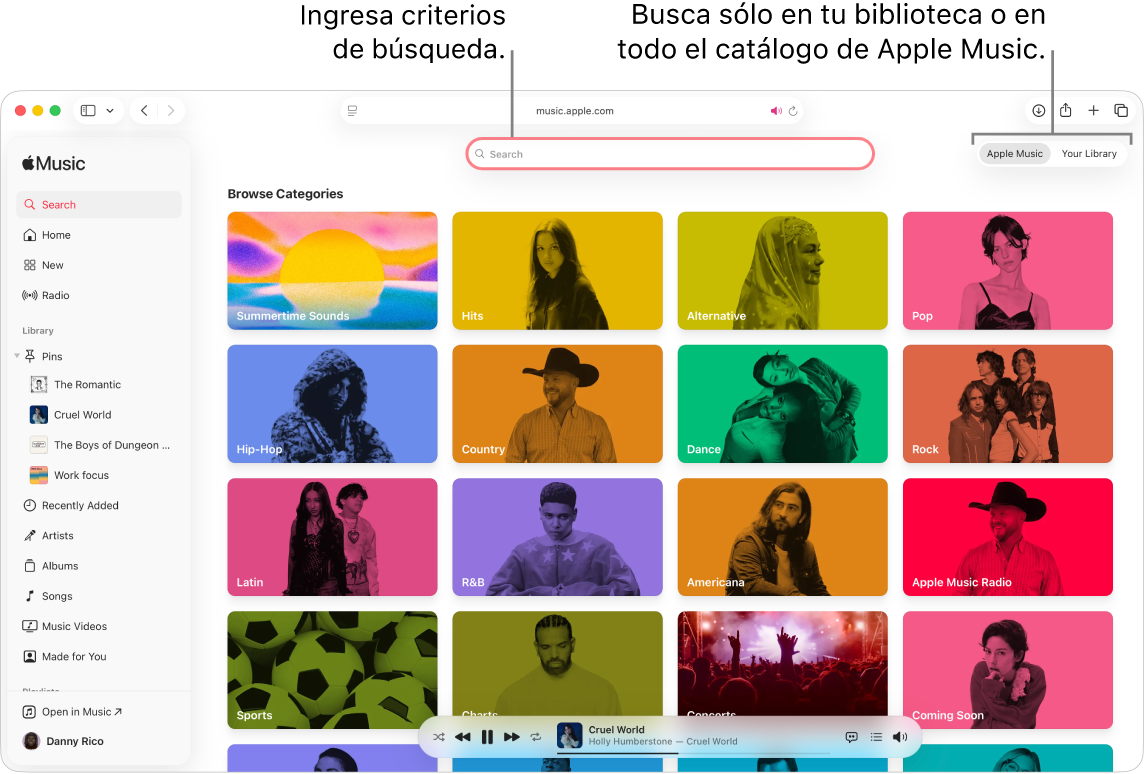Open the Work focus pinned playlist

(98, 476)
